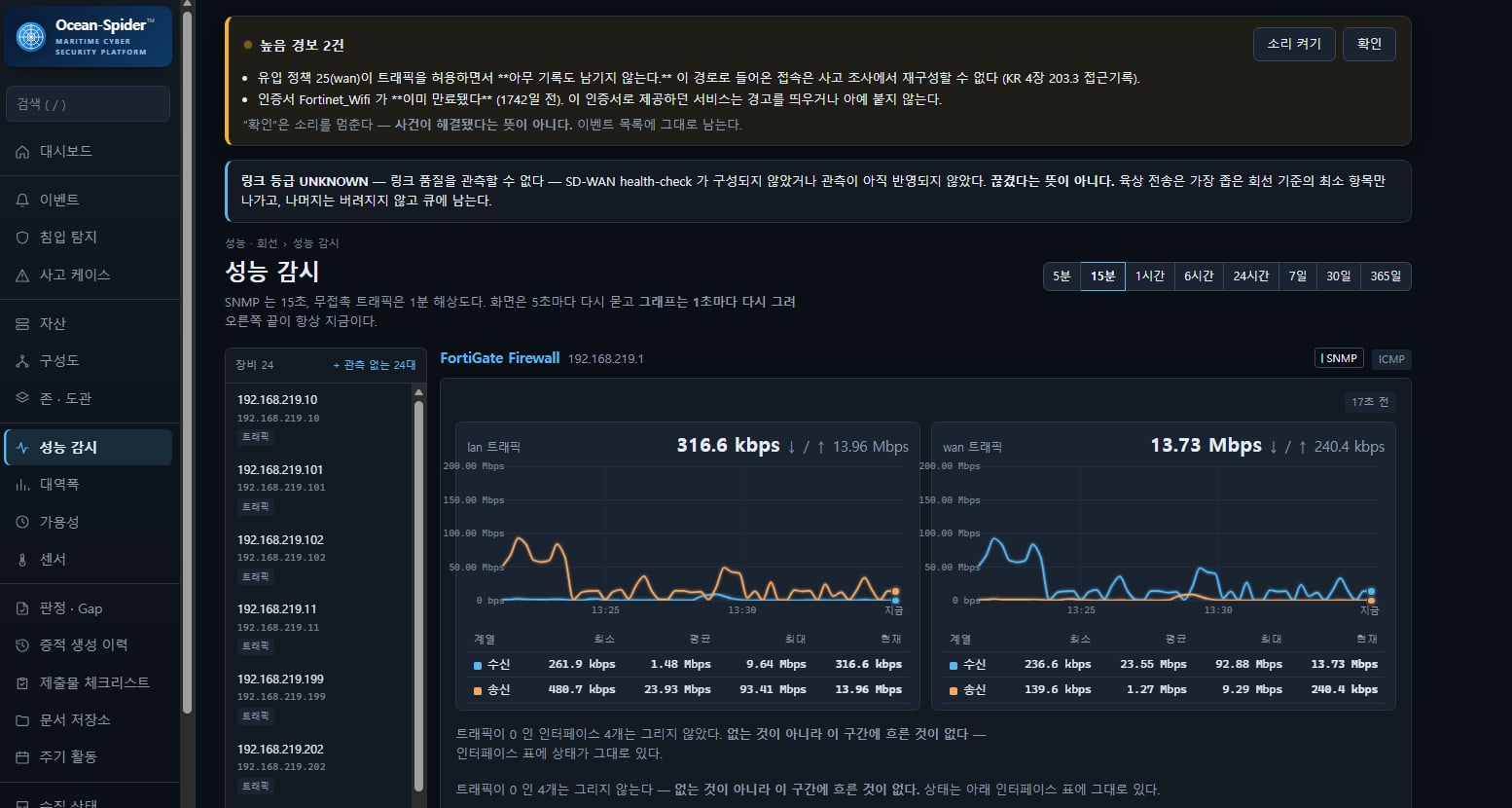This screenshot has width=1512, height=808.
Task: Click the history icon for 증적 생성 이력
Action: [22, 645]
